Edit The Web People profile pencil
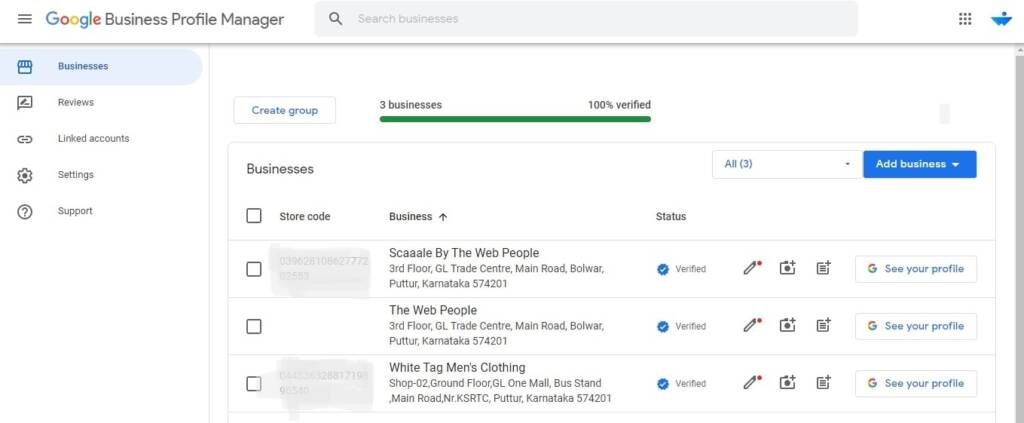Image resolution: width=1024 pixels, height=423 pixels. [752, 326]
